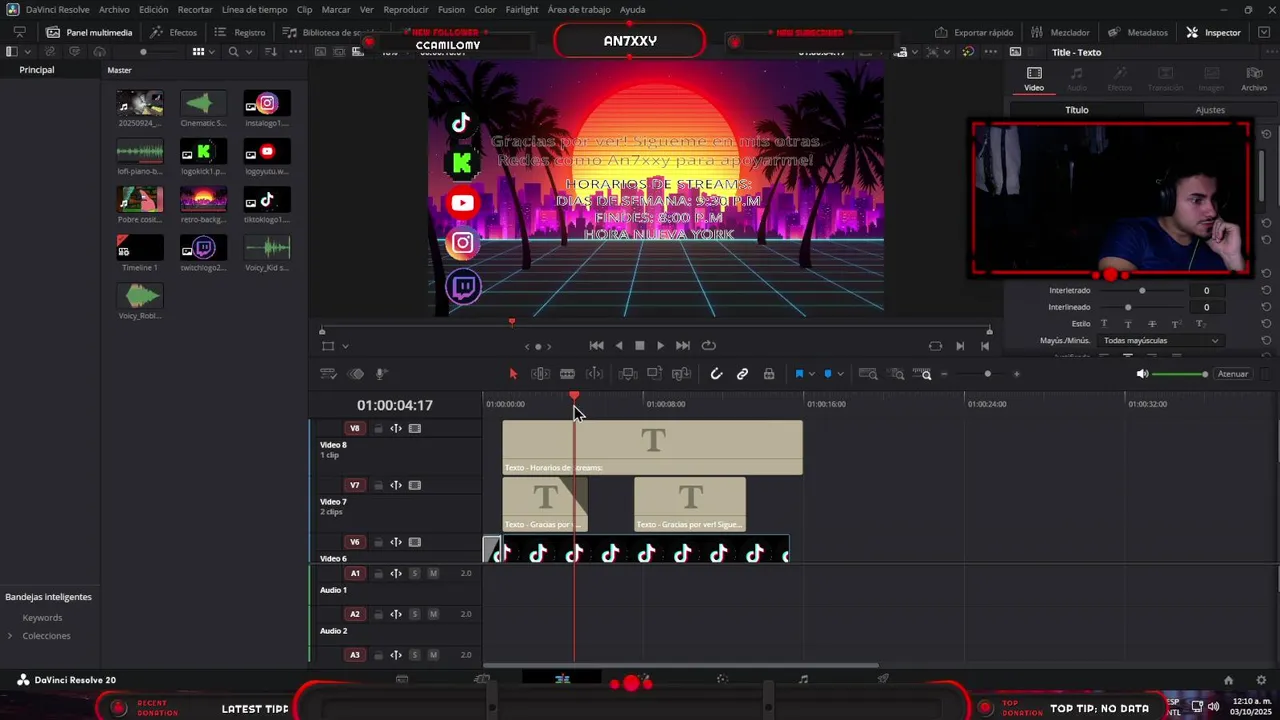Image resolution: width=1280 pixels, height=720 pixels.
Task: Click the full extent zoom icon
Action: coord(868,374)
